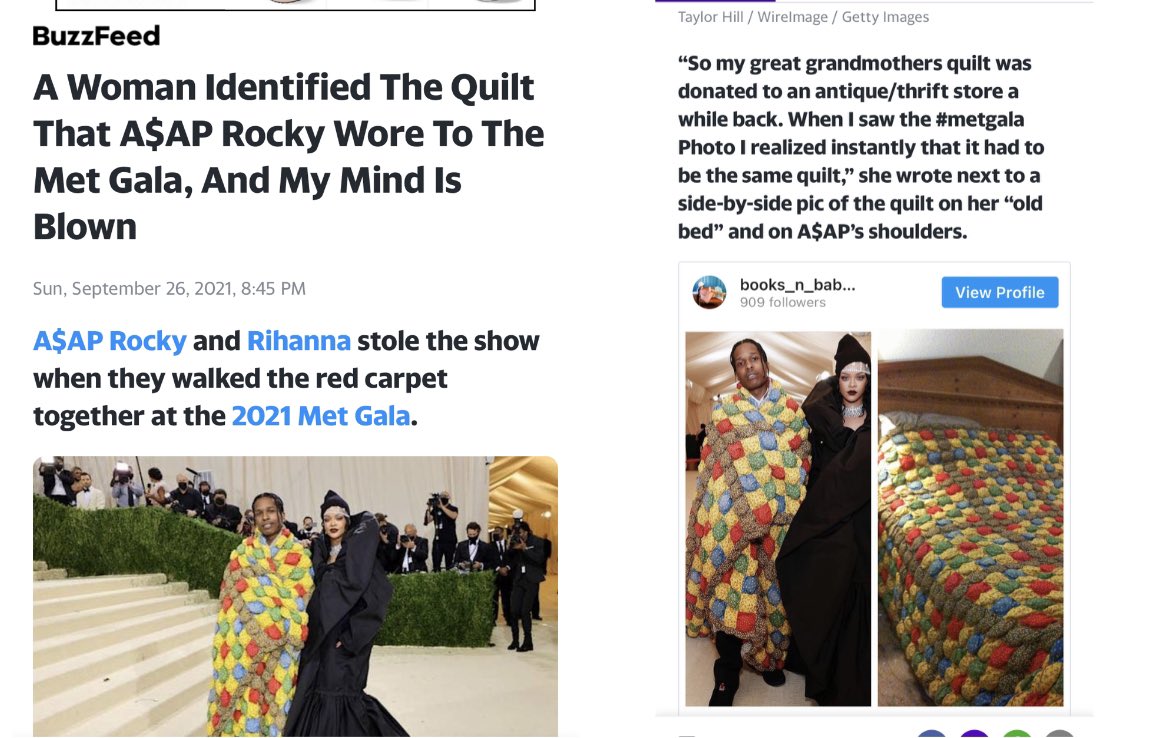
Task: Click the Taylor Hill / WireImage photo credit
Action: [x=804, y=17]
